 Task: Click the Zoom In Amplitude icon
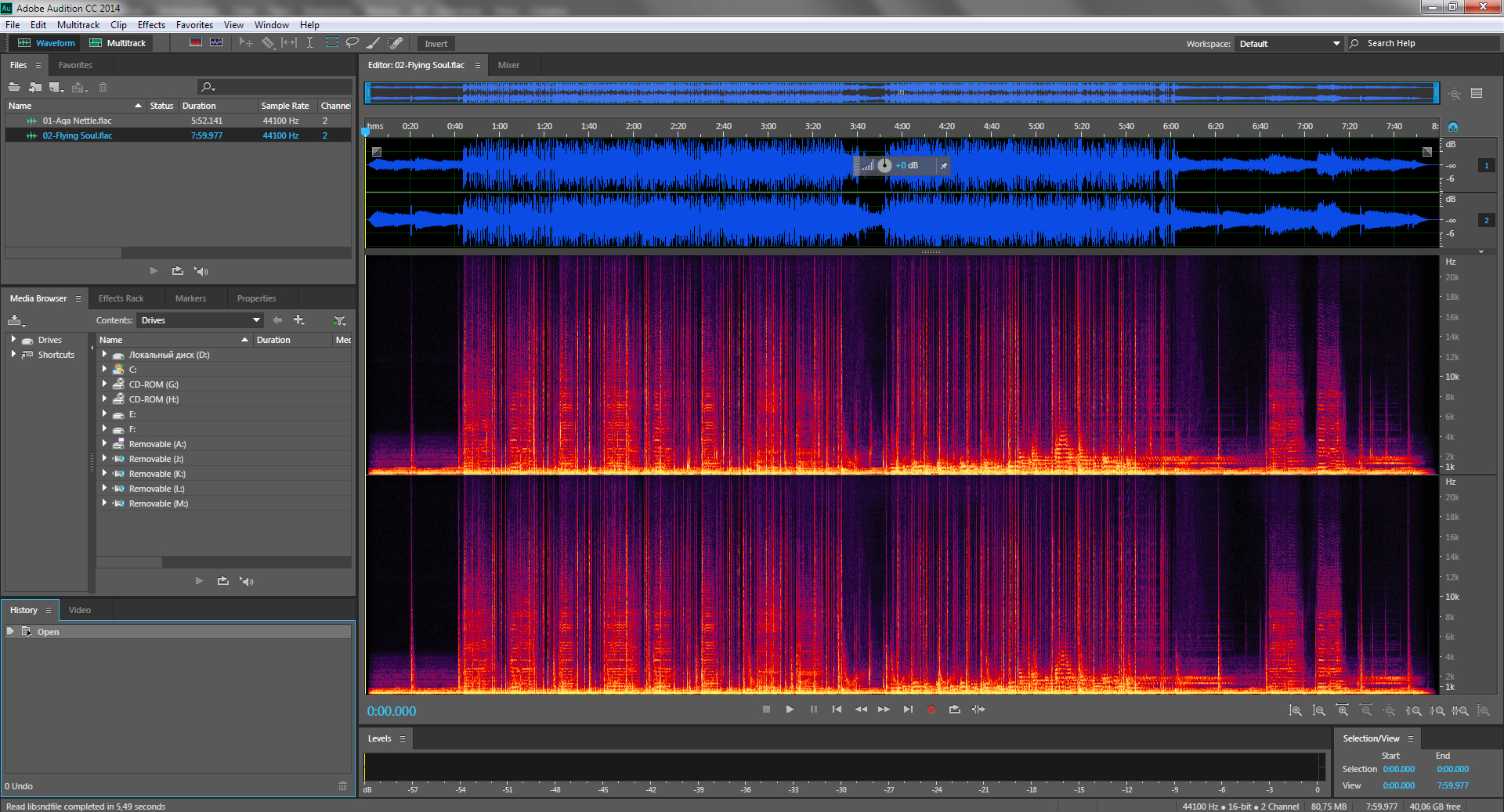click(x=1296, y=710)
